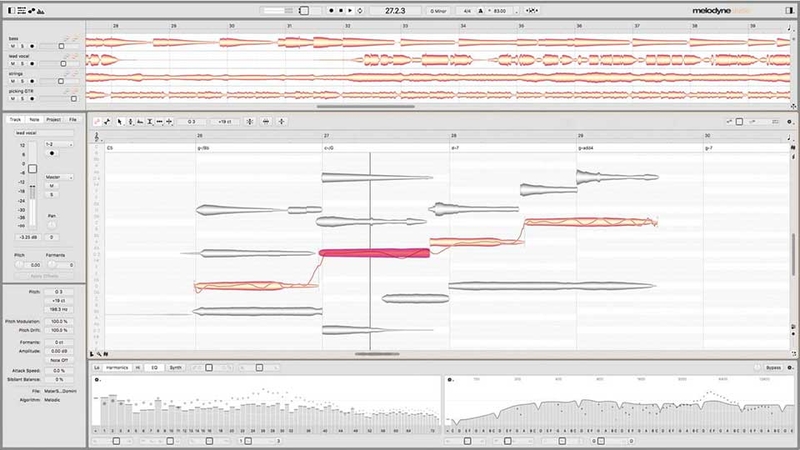This screenshot has height=450, width=800.
Task: Mute the bass track
Action: (x=13, y=46)
